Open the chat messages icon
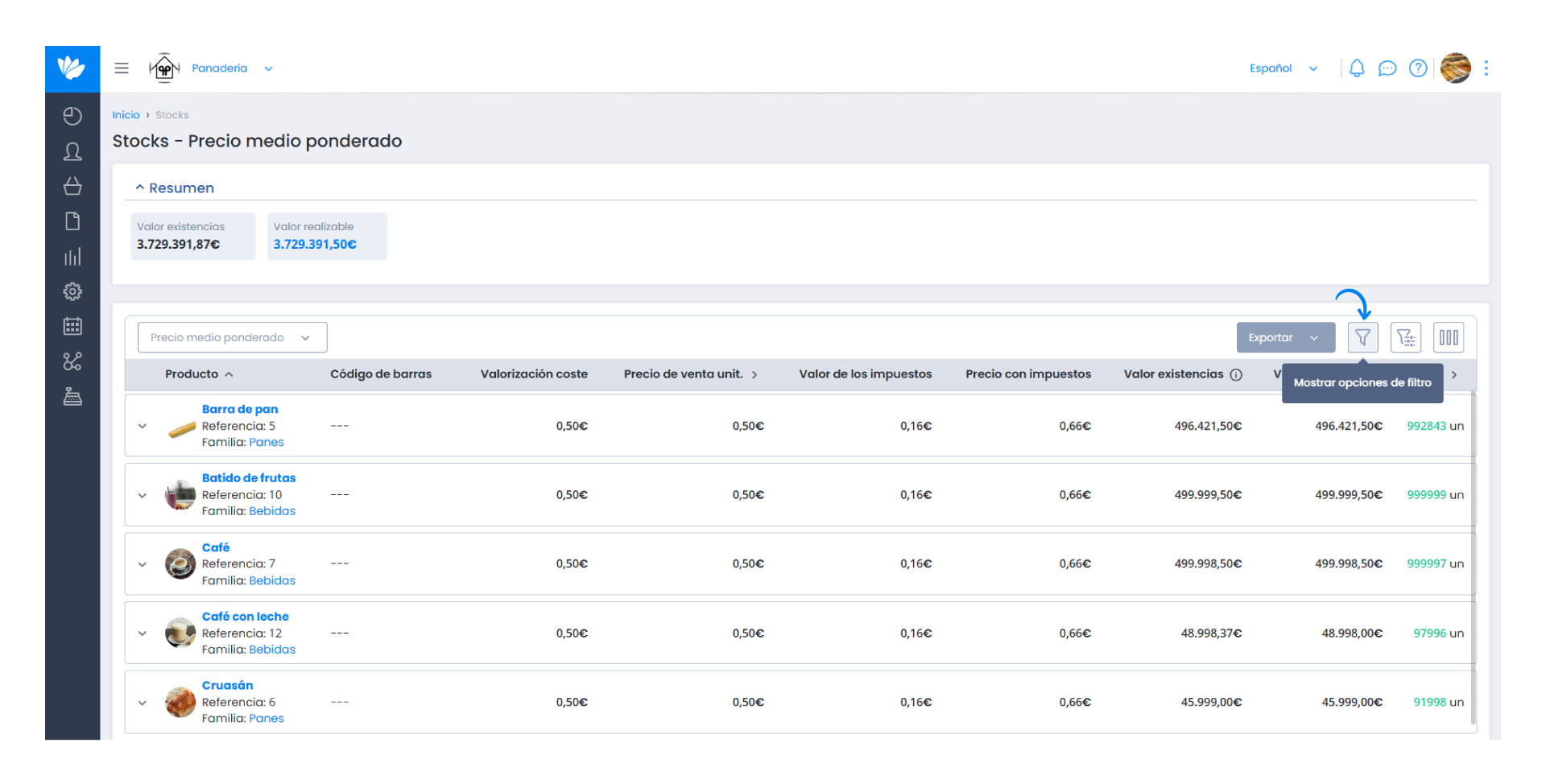Screen dimensions: 1546x784 tap(1387, 68)
